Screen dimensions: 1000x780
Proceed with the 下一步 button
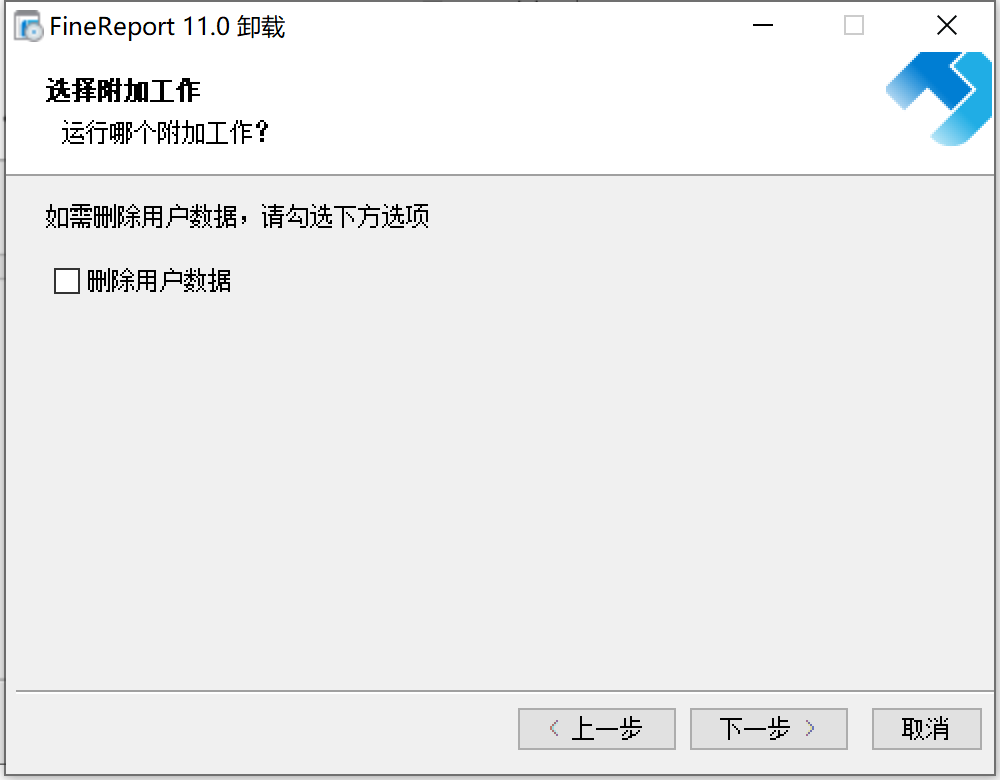point(768,728)
